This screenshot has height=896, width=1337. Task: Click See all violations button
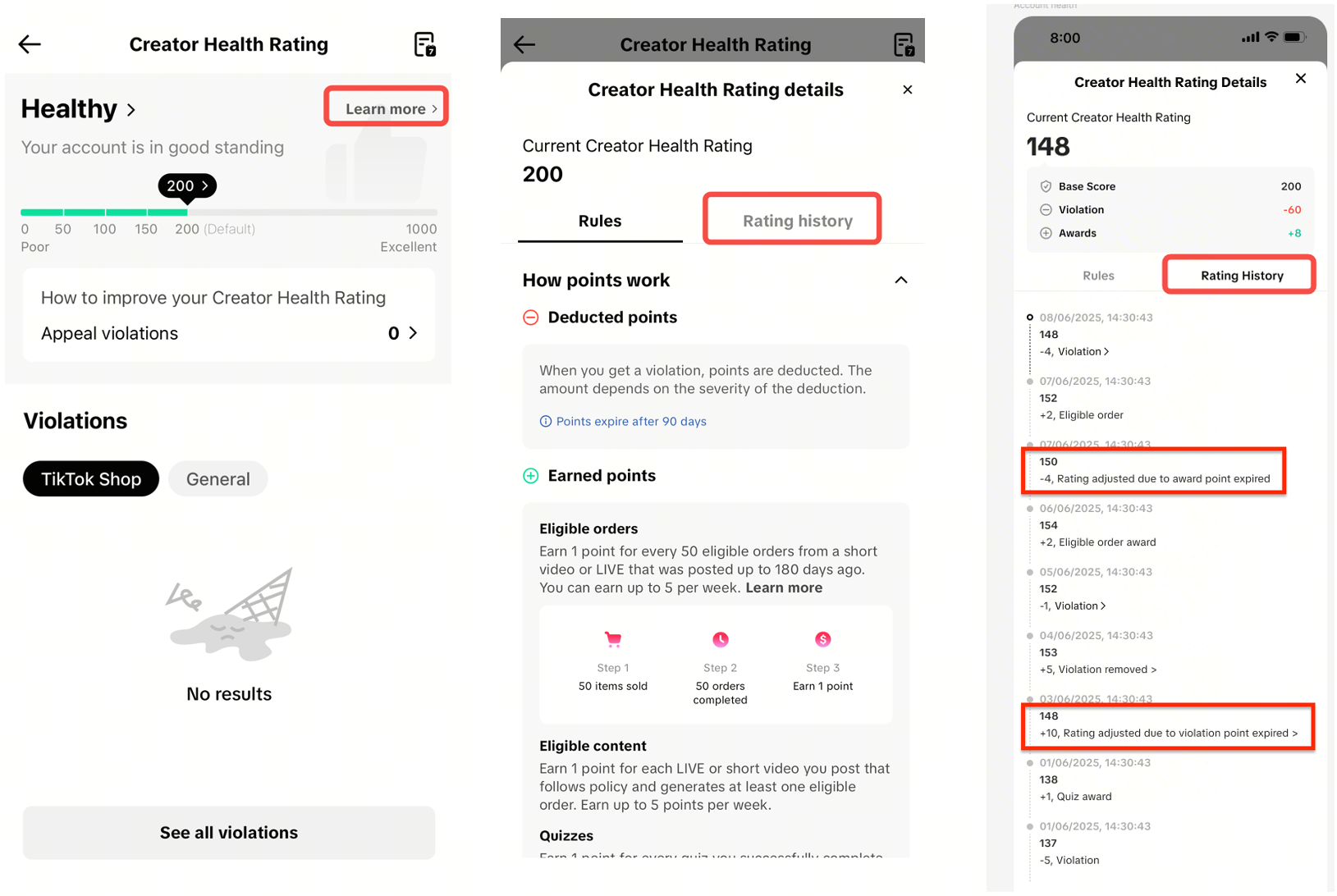[229, 833]
